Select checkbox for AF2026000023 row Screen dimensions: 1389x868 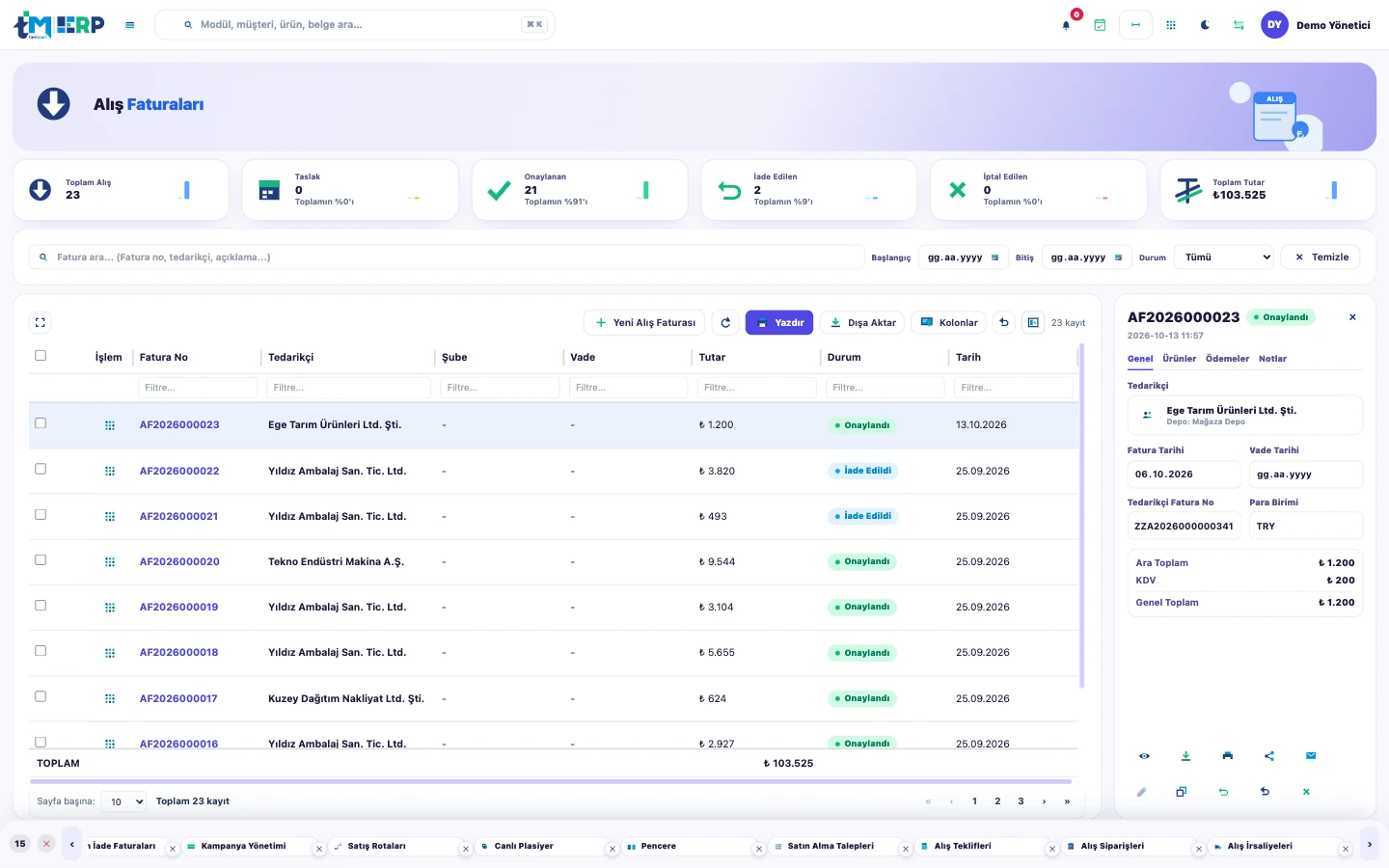click(x=41, y=423)
